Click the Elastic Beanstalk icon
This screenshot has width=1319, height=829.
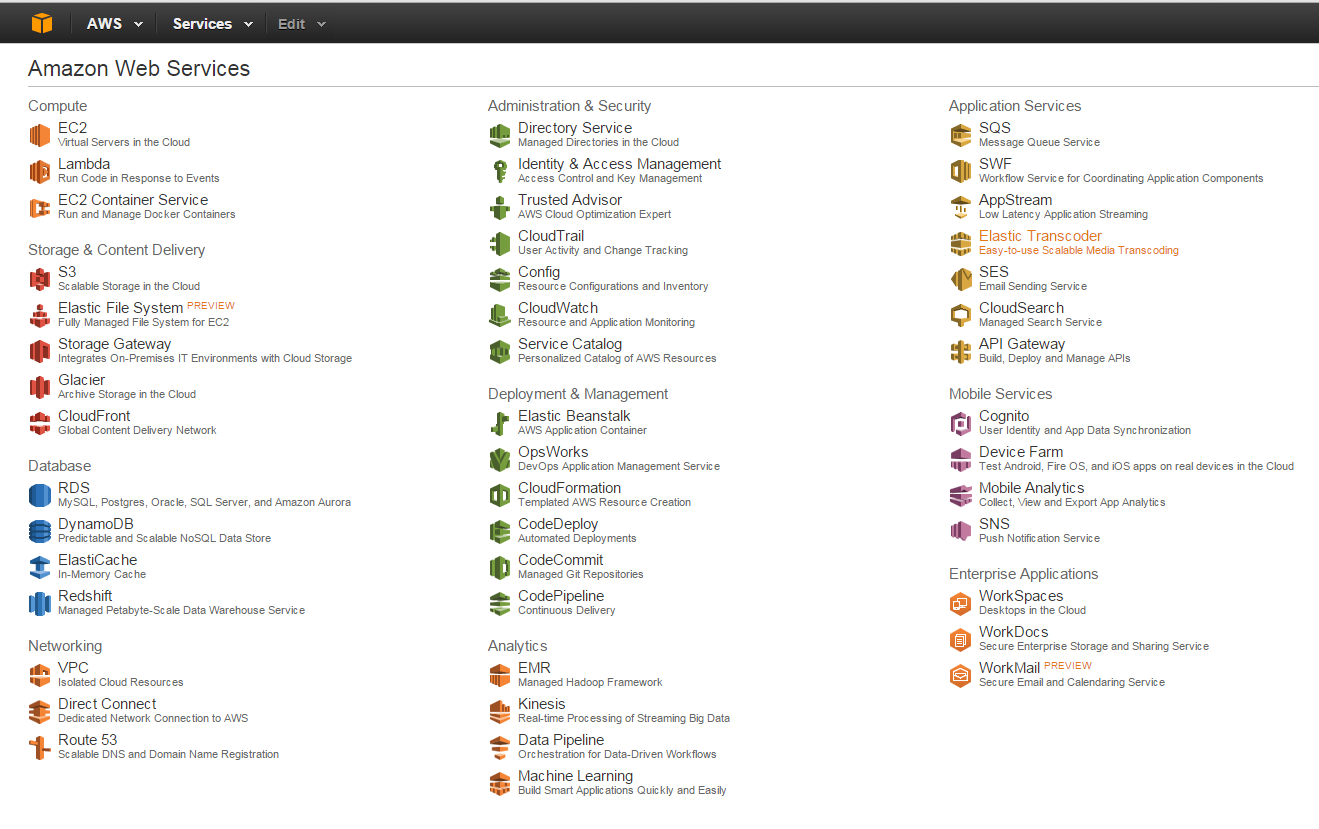point(499,423)
